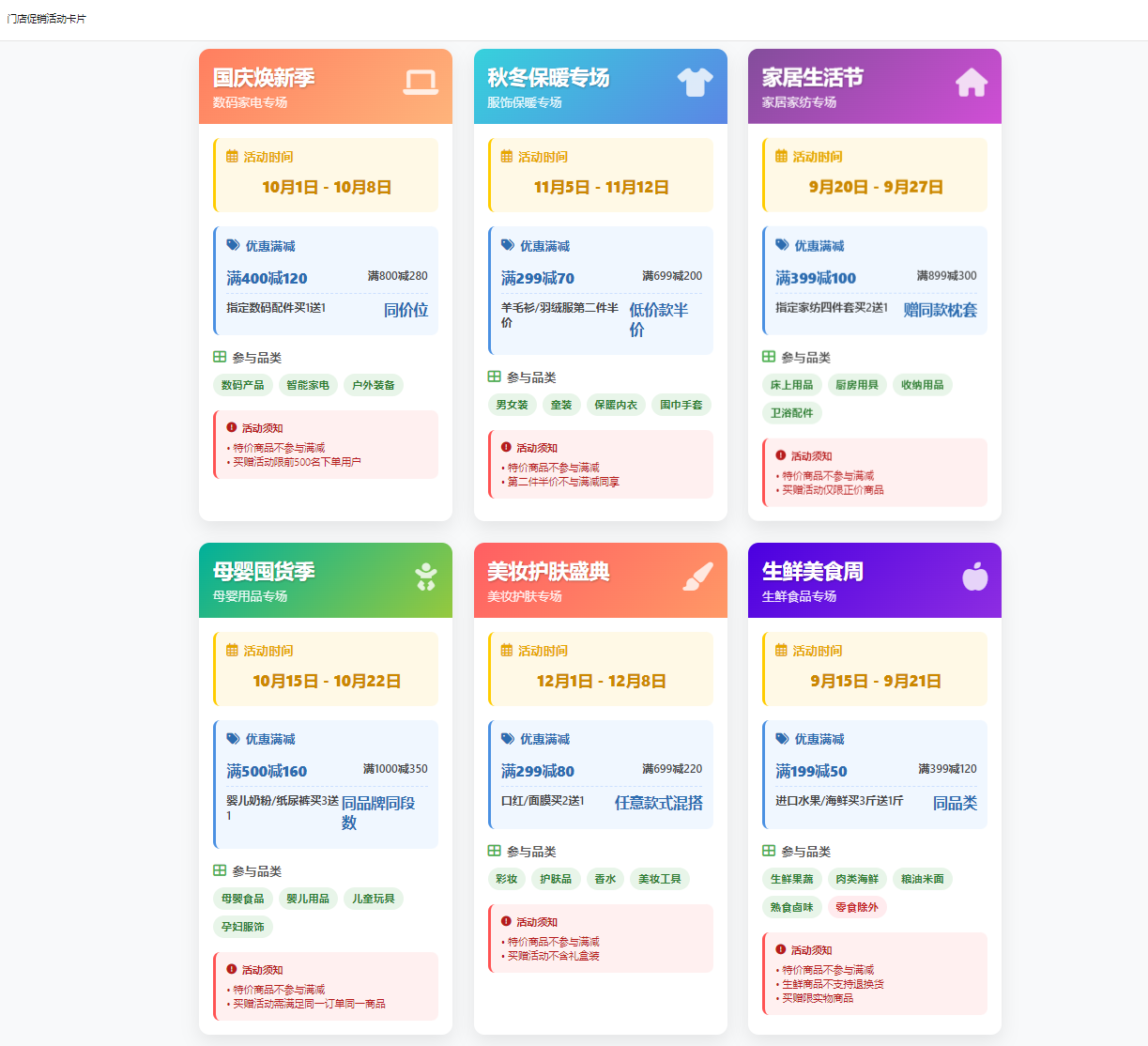The width and height of the screenshot is (1148, 1046).
Task: Select the 保暖内衣 category tag
Action: [615, 405]
